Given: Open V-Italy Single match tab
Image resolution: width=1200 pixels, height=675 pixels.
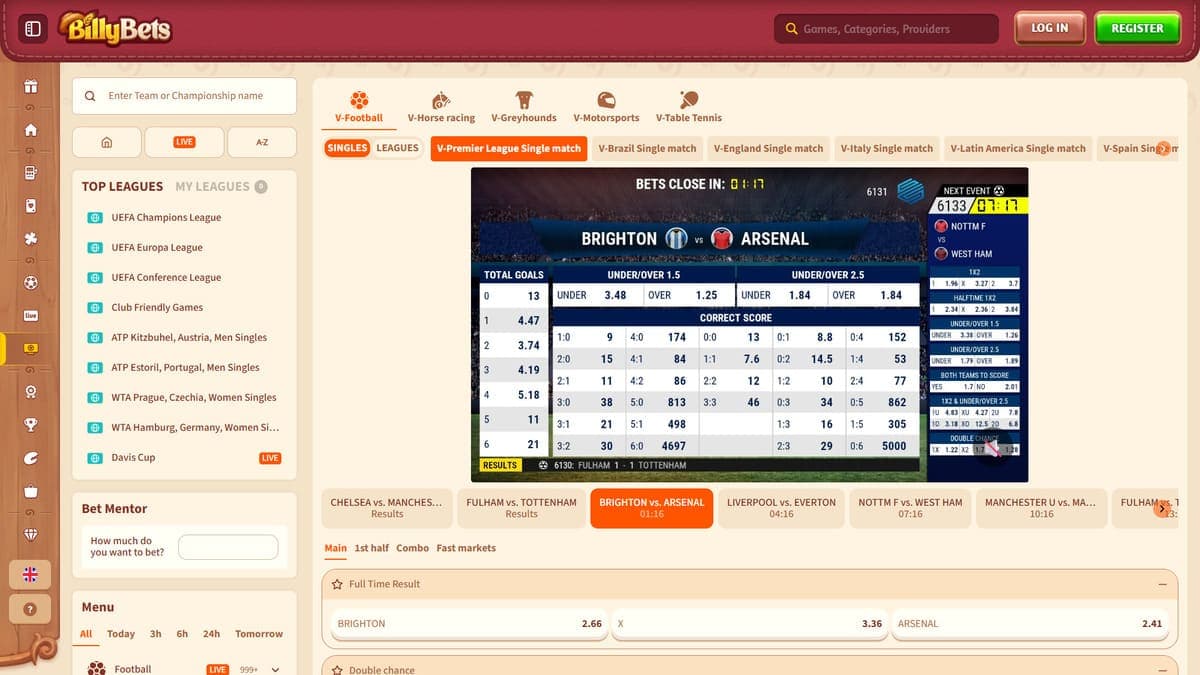Looking at the screenshot, I should (887, 148).
